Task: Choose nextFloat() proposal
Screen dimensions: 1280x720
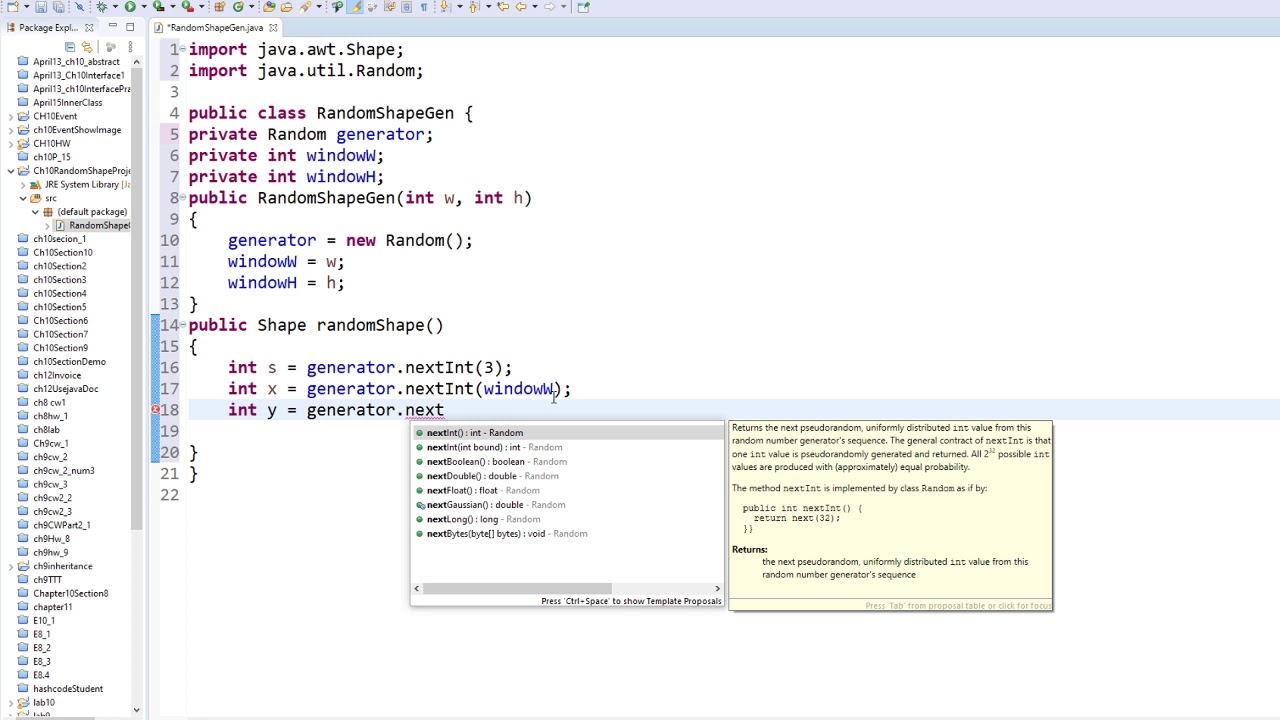Action: pos(567,490)
